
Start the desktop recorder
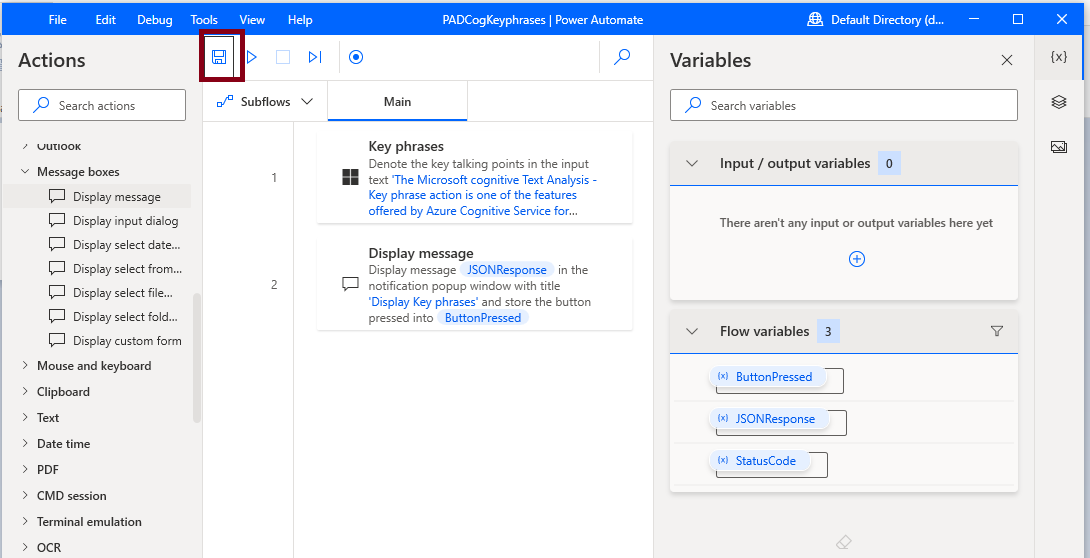[356, 57]
